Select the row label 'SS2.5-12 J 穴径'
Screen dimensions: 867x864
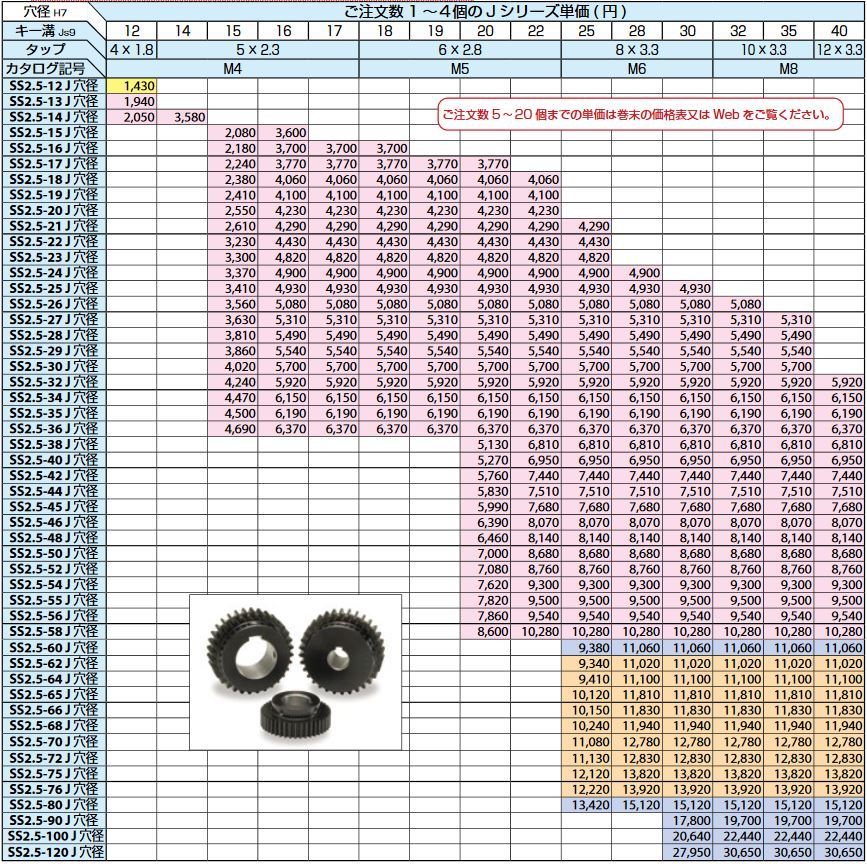coord(54,86)
